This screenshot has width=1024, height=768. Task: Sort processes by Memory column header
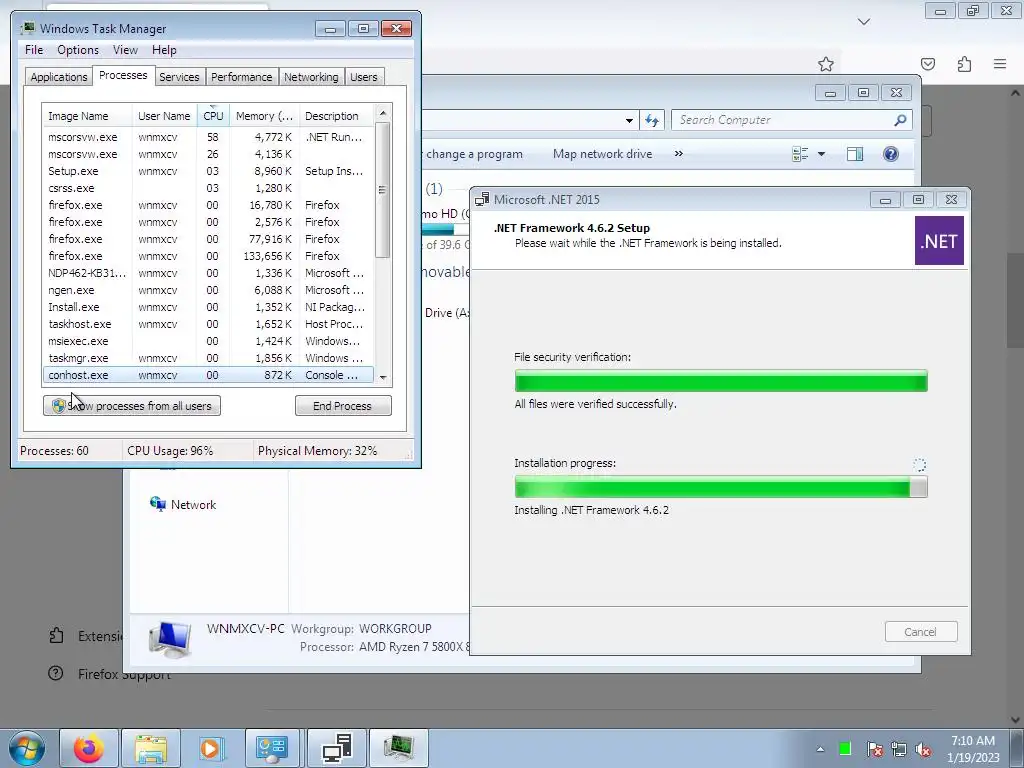click(x=264, y=116)
